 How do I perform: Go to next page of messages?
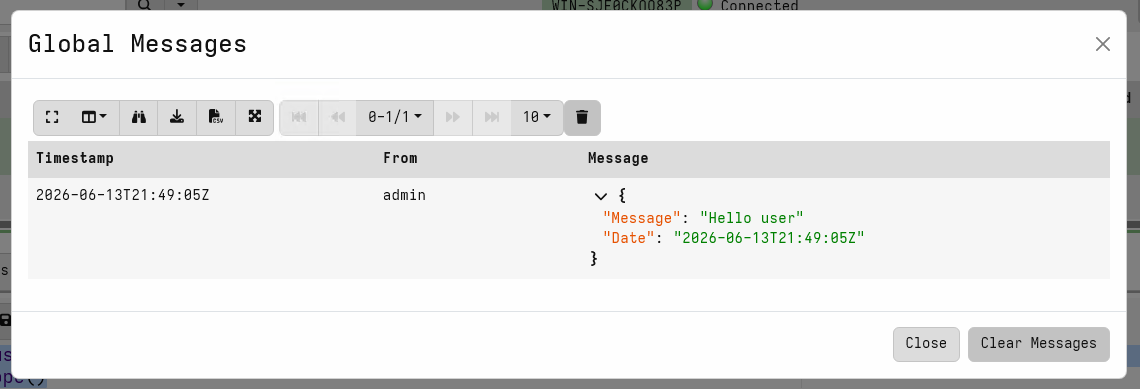tap(453, 117)
